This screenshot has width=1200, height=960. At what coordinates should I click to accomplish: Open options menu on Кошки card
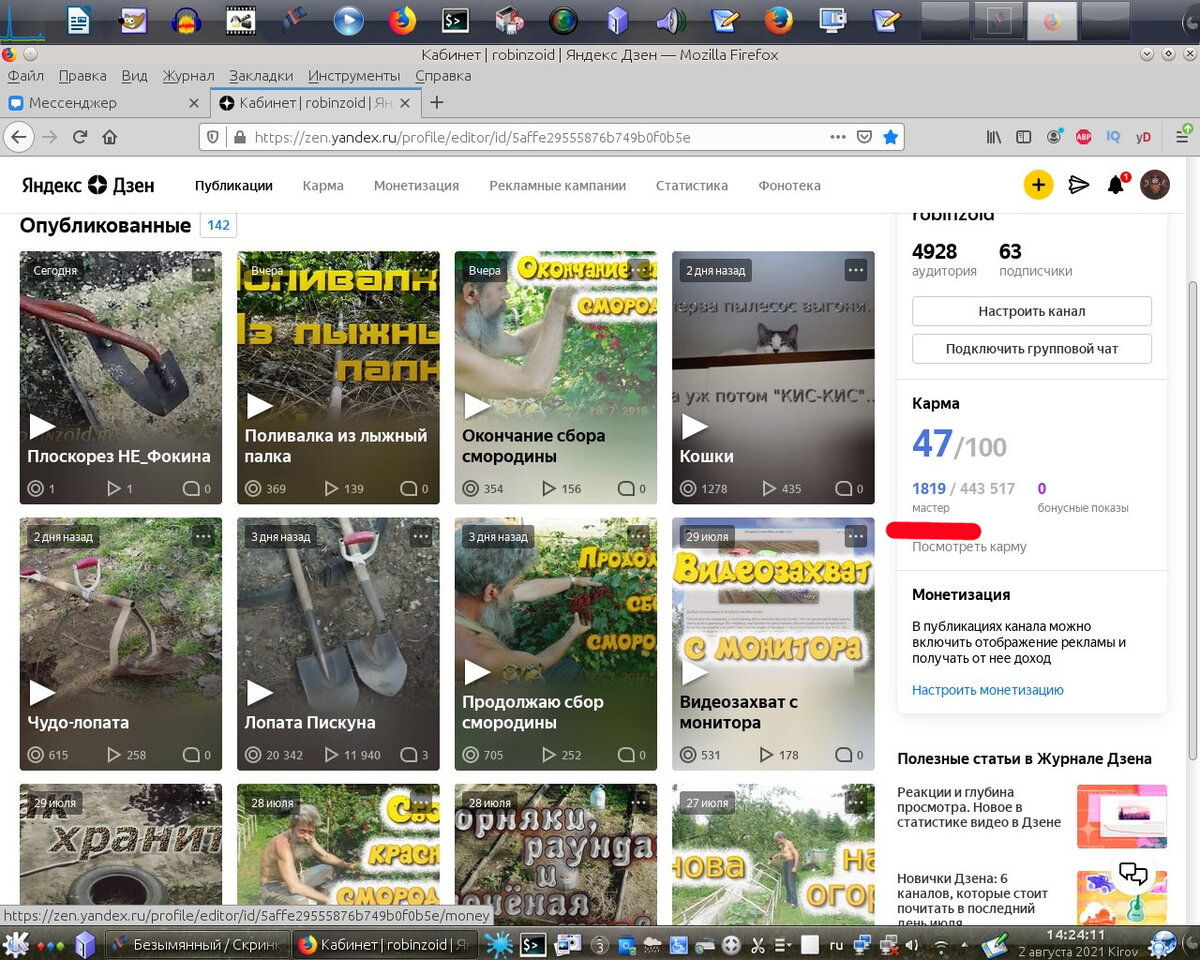(855, 270)
